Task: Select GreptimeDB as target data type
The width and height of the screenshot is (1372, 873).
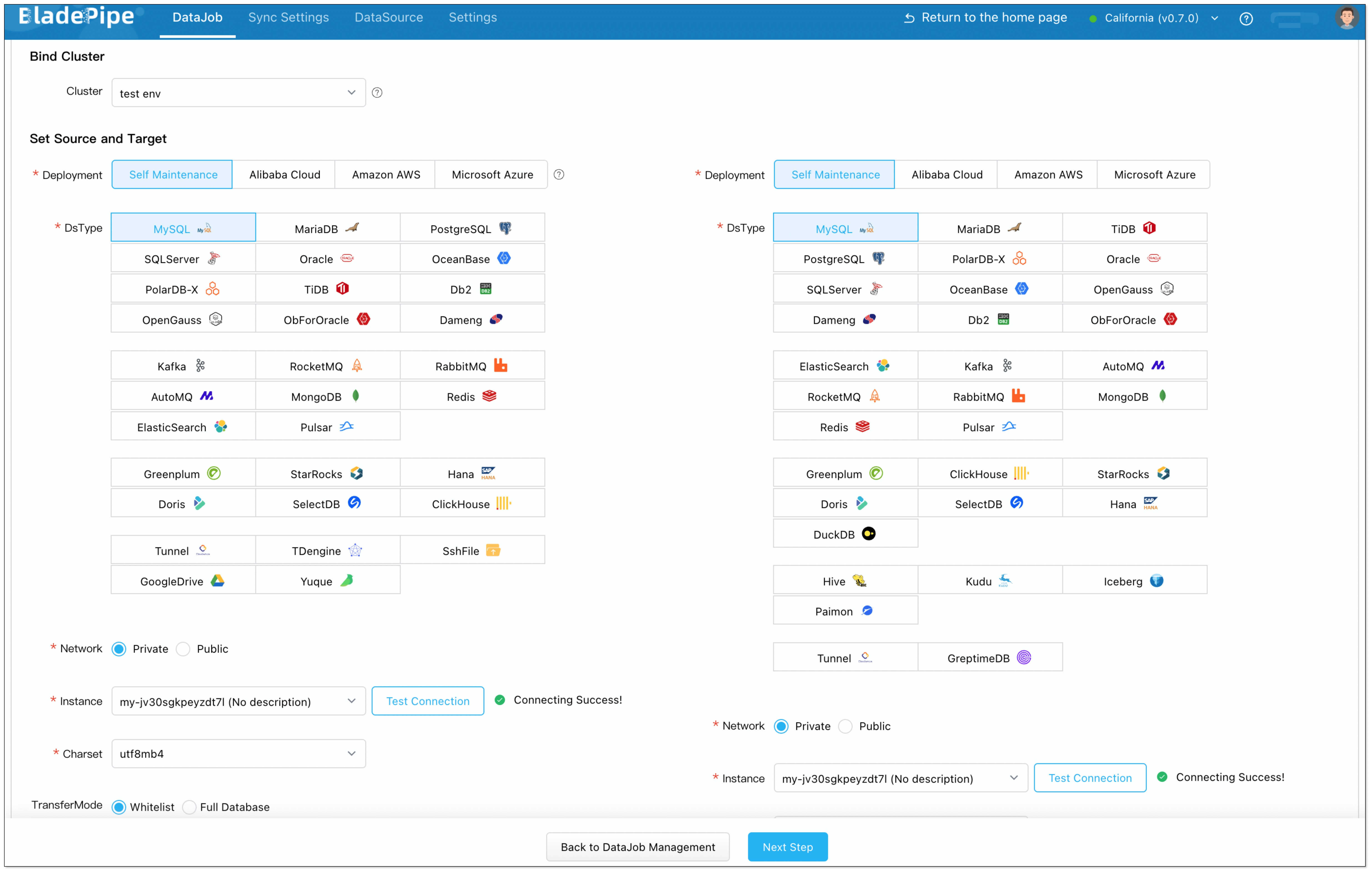Action: [989, 658]
